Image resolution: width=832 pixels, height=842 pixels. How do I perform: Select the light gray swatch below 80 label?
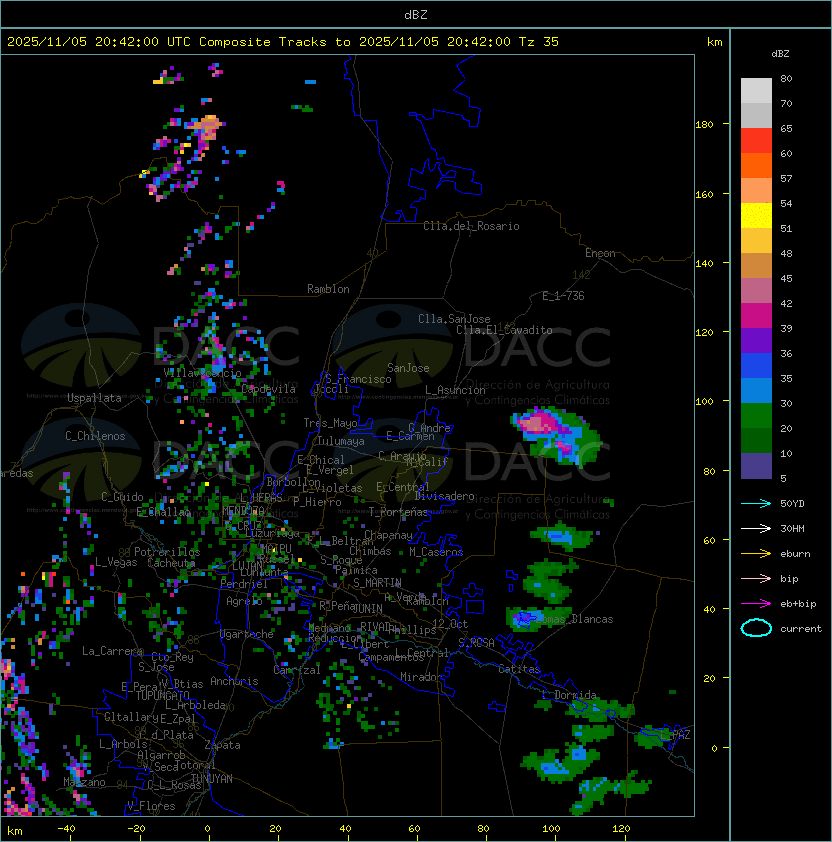tap(756, 91)
